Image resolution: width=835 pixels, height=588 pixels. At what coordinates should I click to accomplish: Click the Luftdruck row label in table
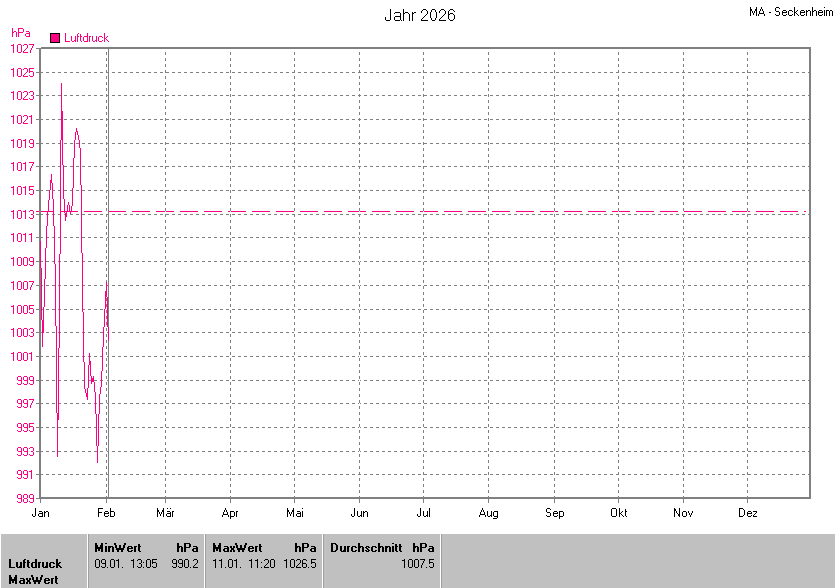(x=35, y=564)
